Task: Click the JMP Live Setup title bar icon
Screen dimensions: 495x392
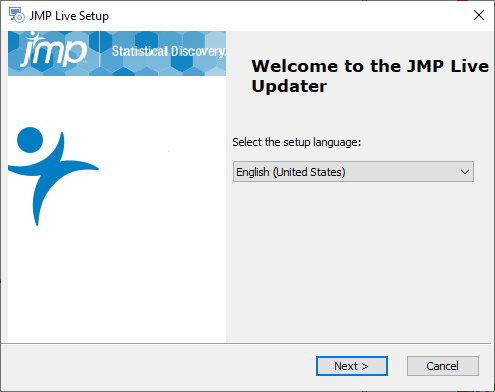Action: pos(17,15)
